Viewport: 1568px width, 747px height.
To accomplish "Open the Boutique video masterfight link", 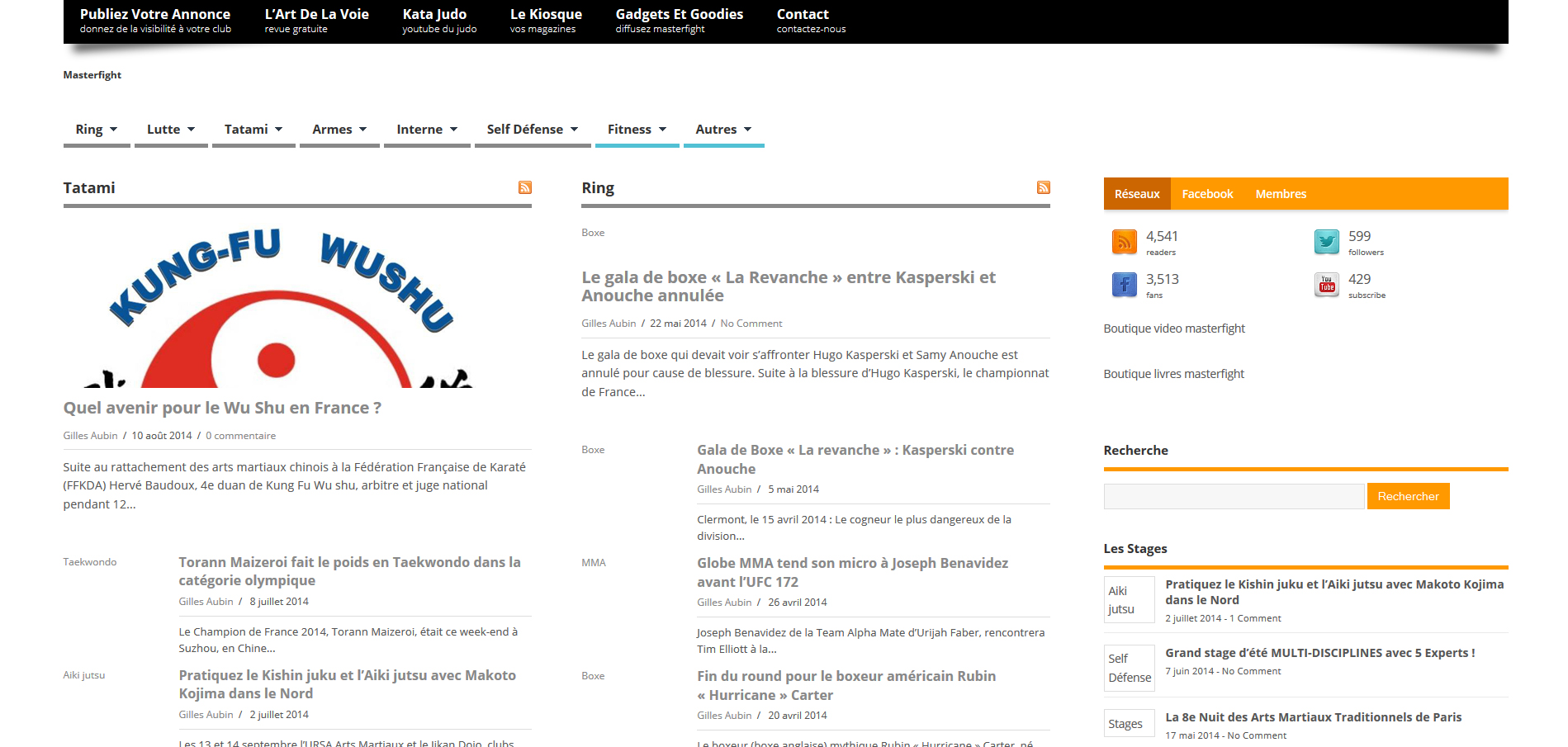I will (1173, 329).
